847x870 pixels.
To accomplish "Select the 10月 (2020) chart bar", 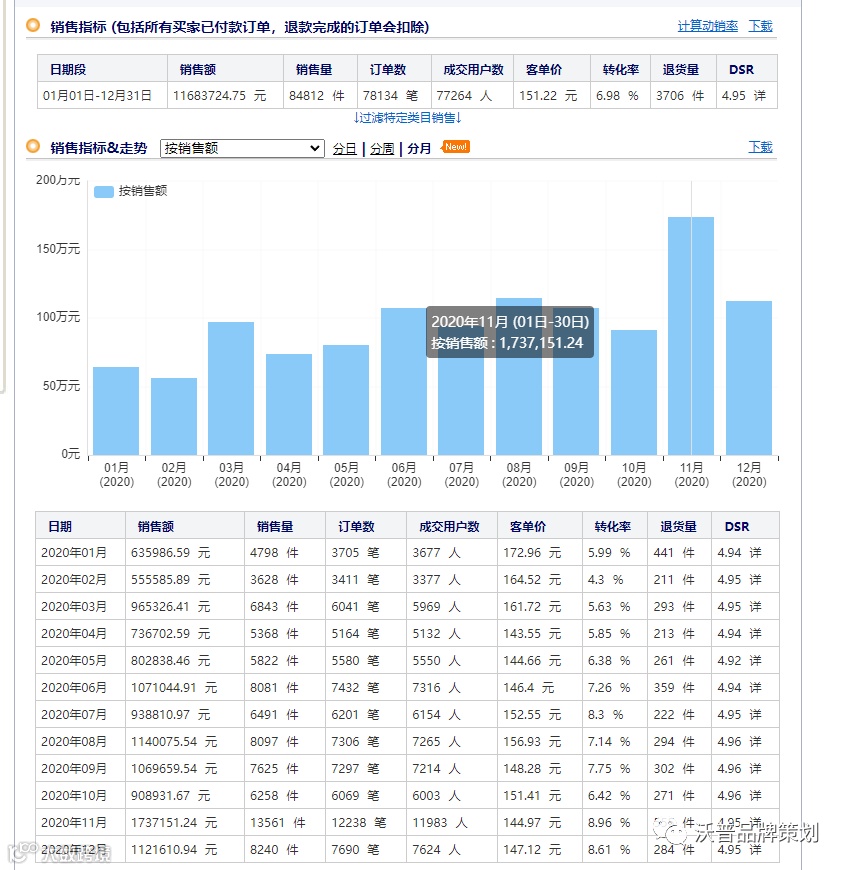I will [634, 393].
